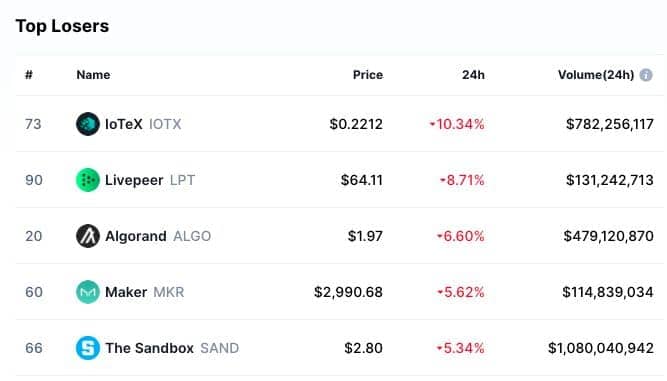This screenshot has width=667, height=381.
Task: Click Maker's price $2,990.68
Action: tap(348, 292)
